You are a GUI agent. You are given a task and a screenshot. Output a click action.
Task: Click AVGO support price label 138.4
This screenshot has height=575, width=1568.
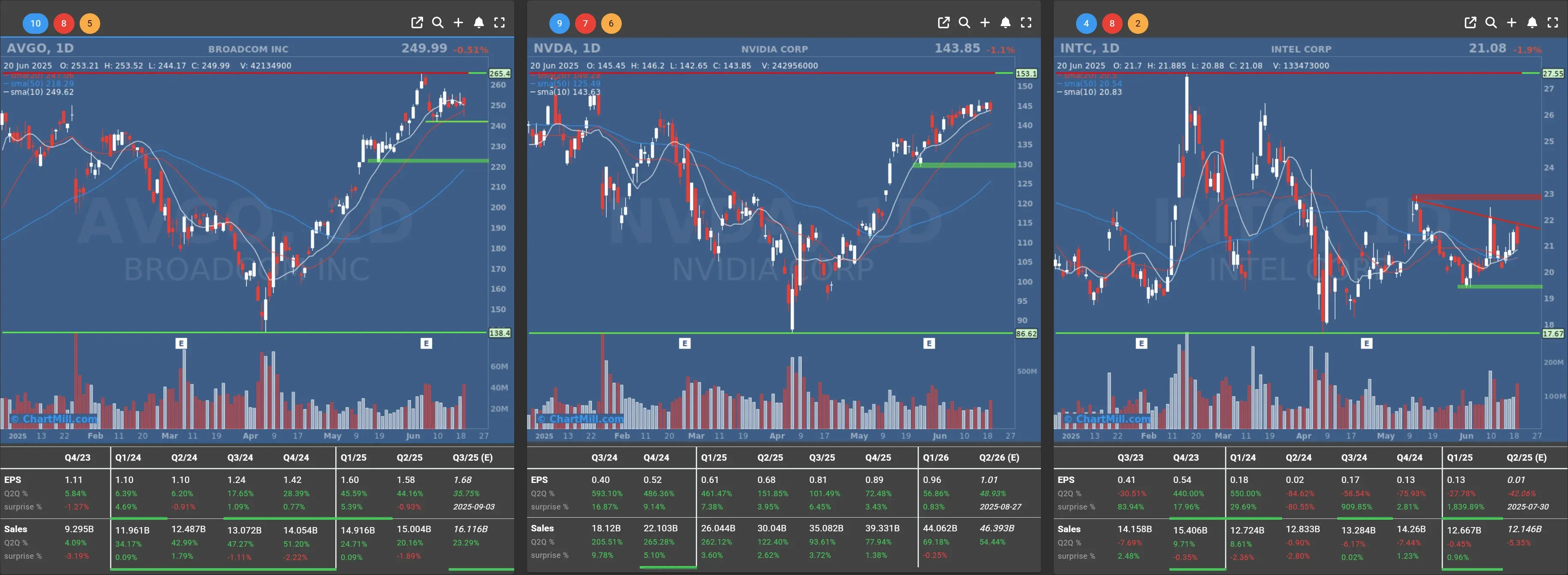pos(500,333)
